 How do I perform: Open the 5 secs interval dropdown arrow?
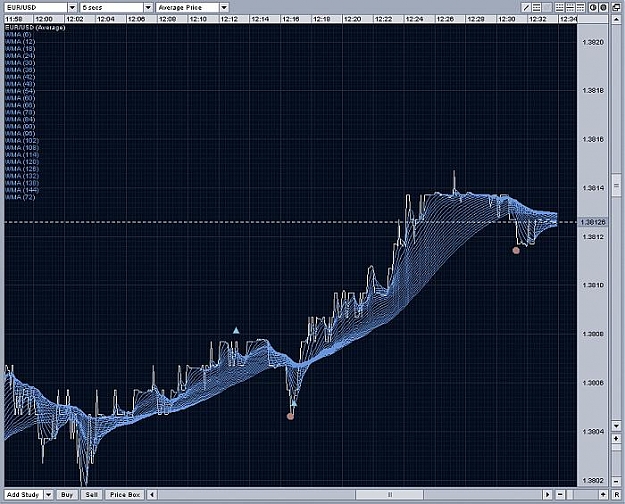[x=148, y=8]
